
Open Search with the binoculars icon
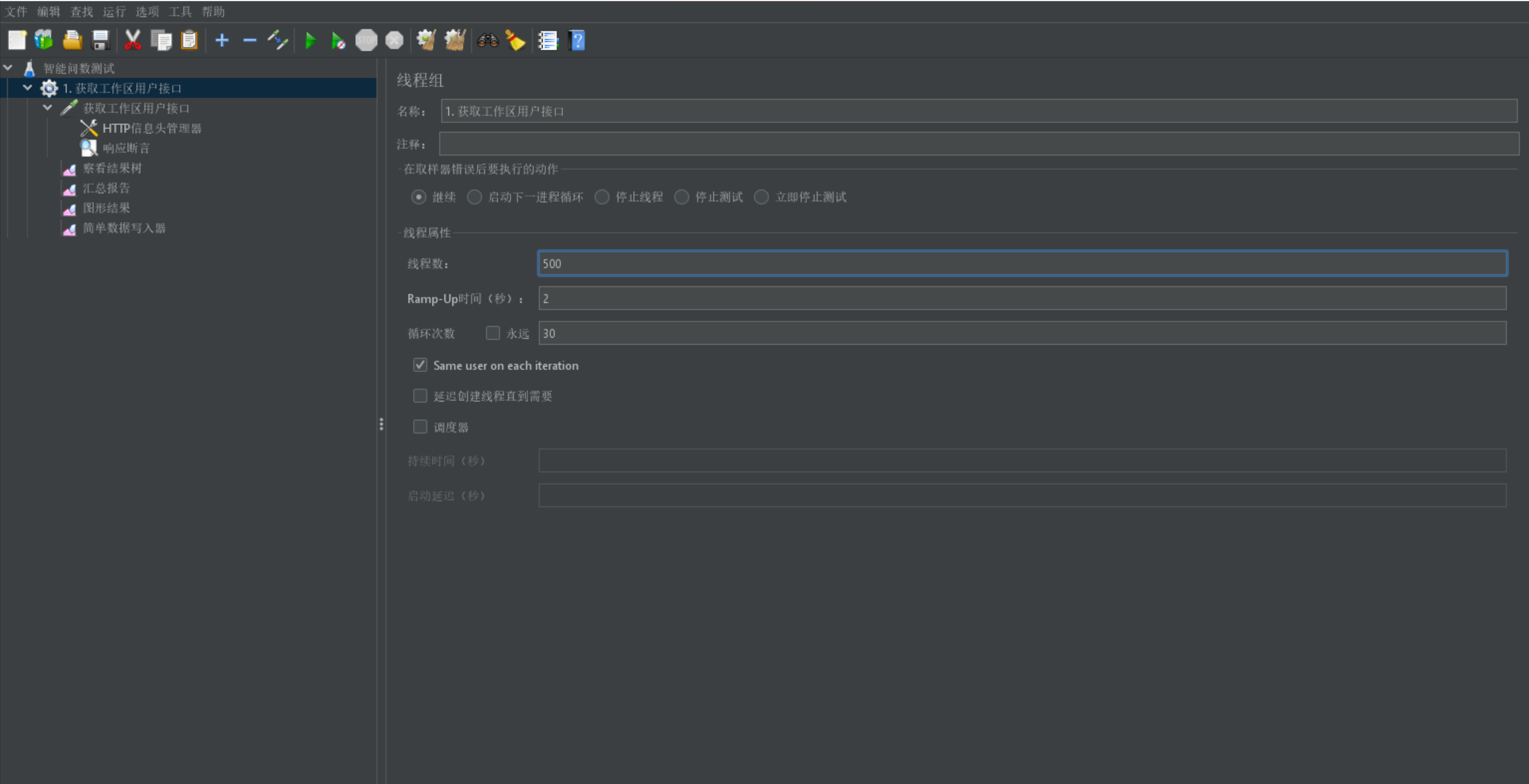tap(487, 40)
